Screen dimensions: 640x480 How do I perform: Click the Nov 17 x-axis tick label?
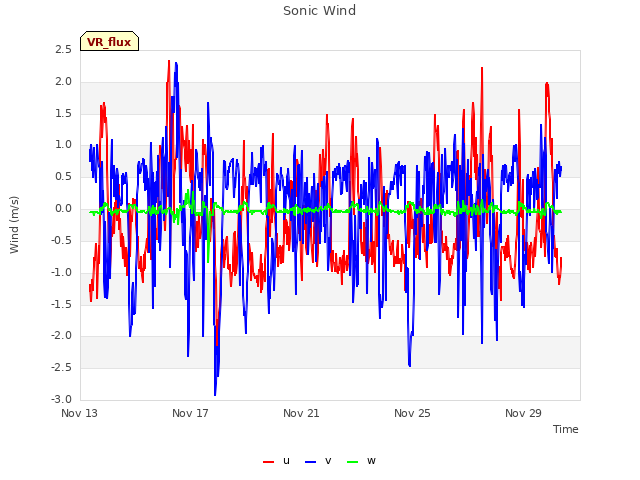tap(190, 413)
